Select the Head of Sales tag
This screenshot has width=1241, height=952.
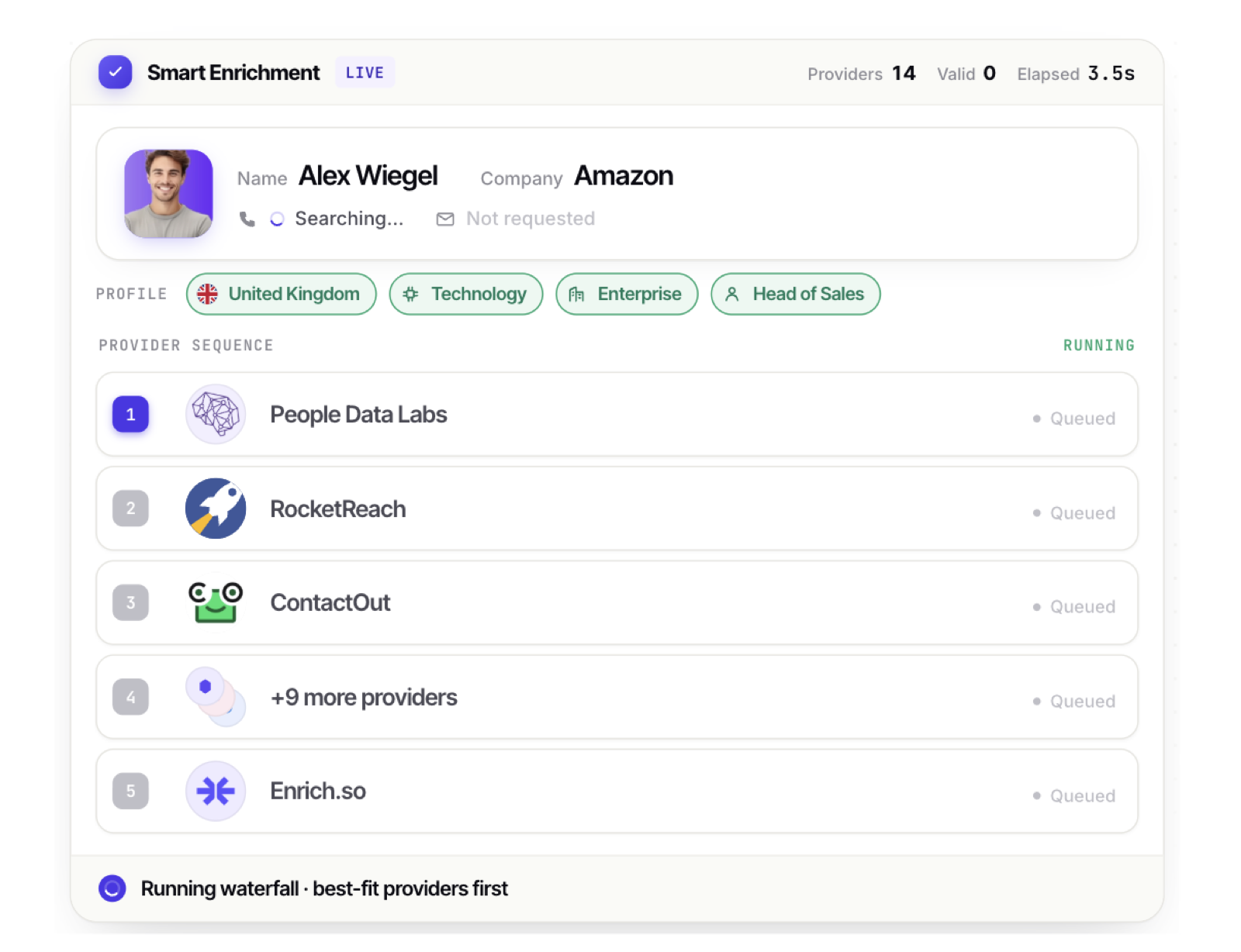click(796, 294)
